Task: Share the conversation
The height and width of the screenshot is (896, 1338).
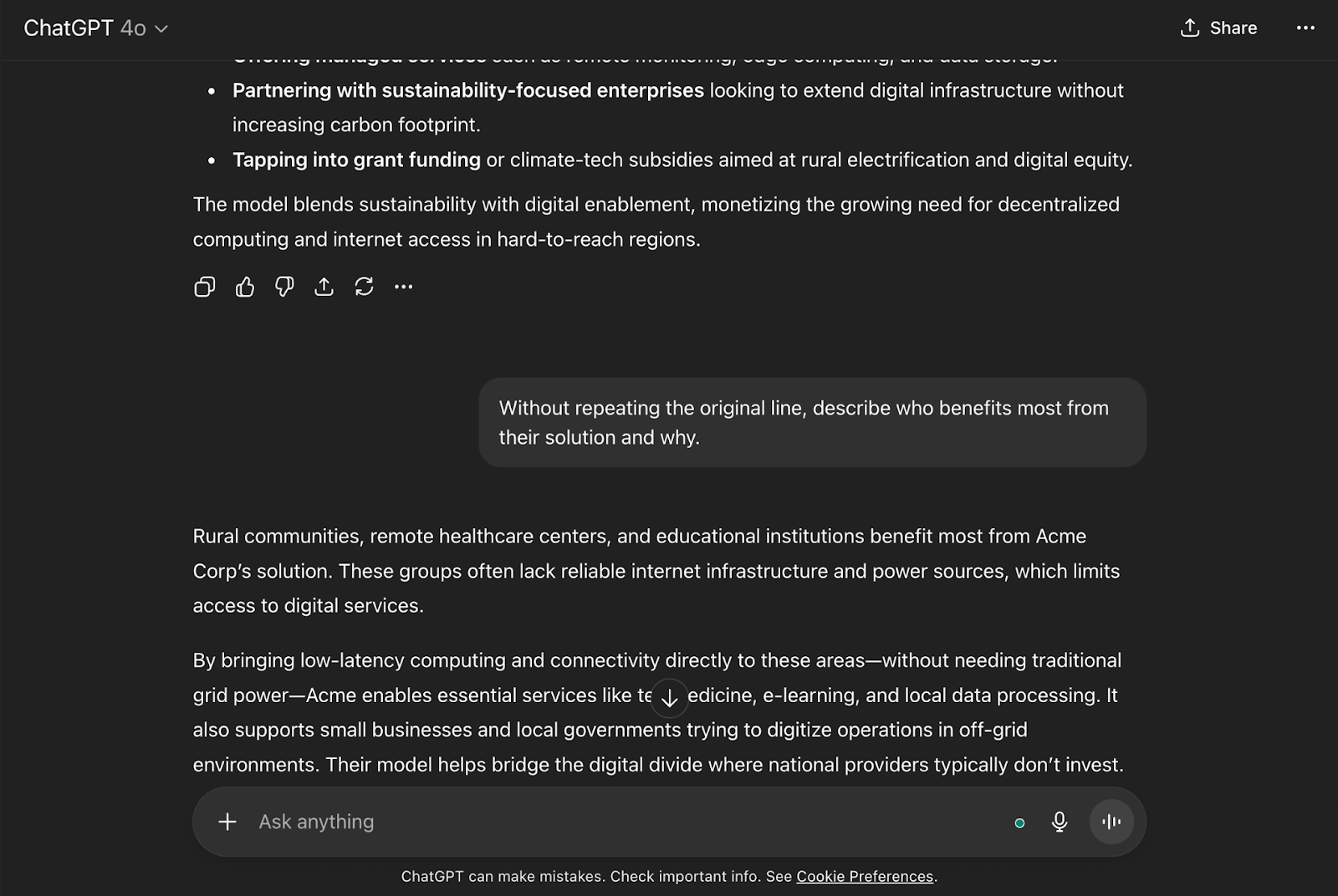Action: tap(1218, 28)
